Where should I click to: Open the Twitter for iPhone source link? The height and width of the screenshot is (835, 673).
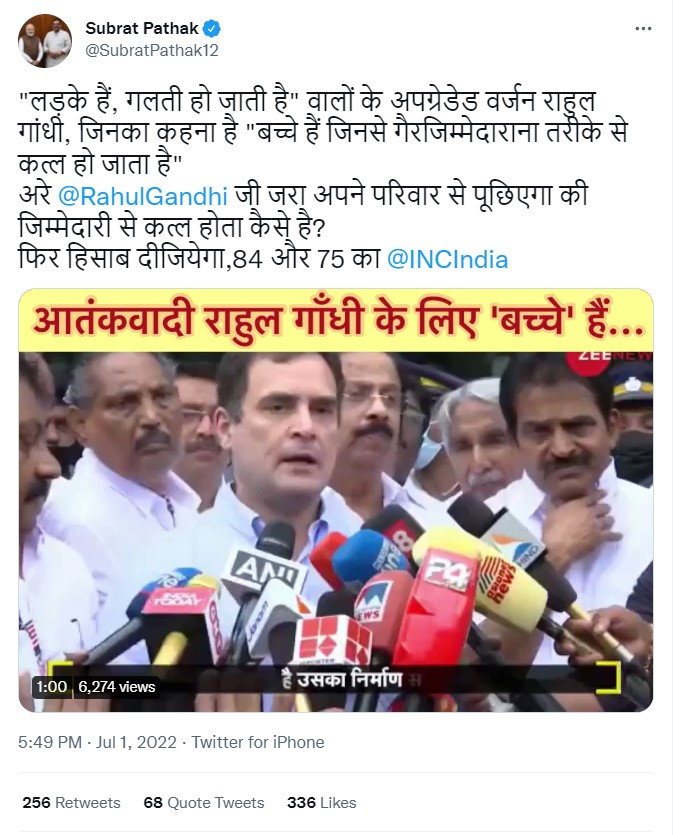point(258,742)
